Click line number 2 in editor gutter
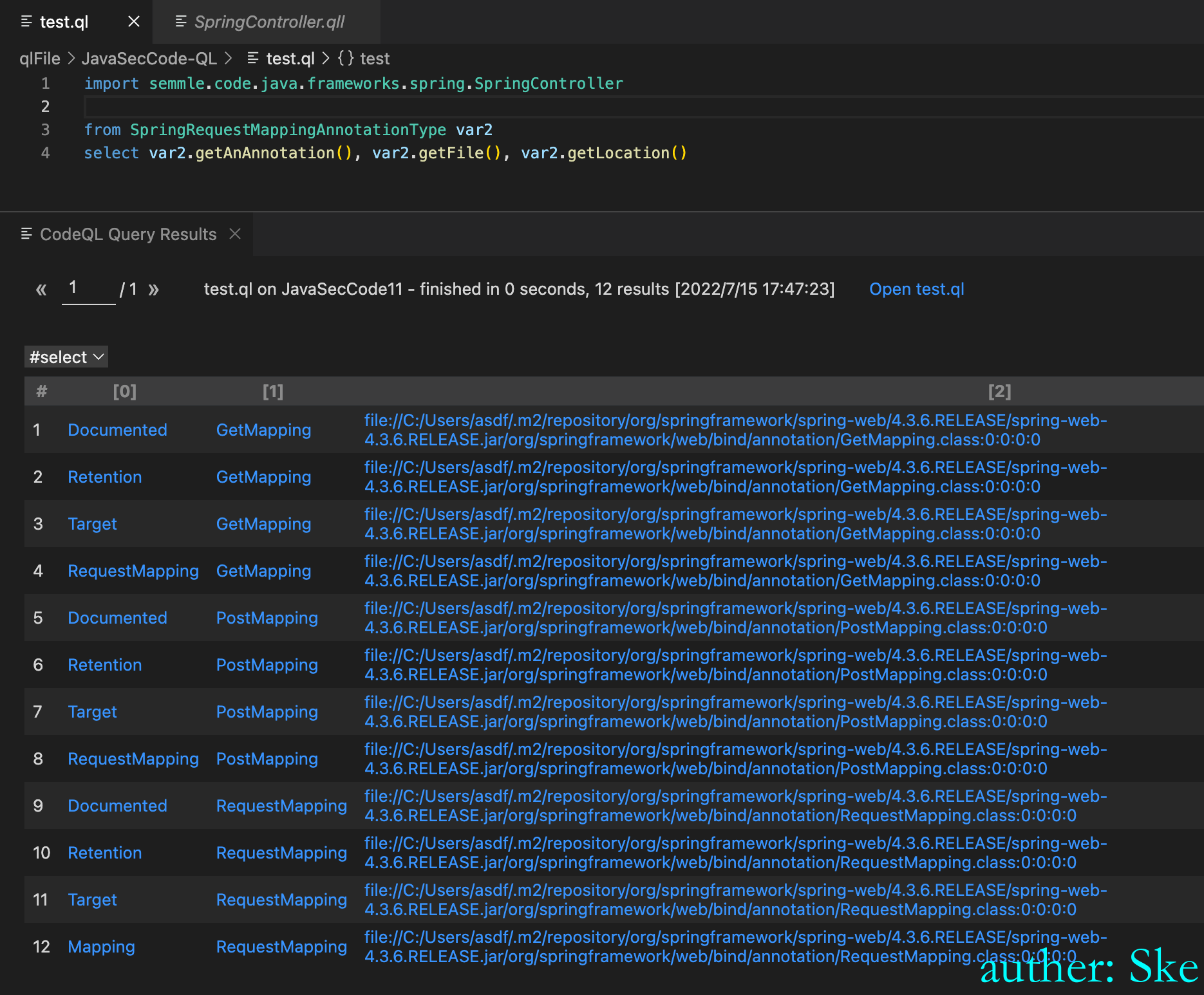This screenshot has height=995, width=1204. click(x=45, y=106)
